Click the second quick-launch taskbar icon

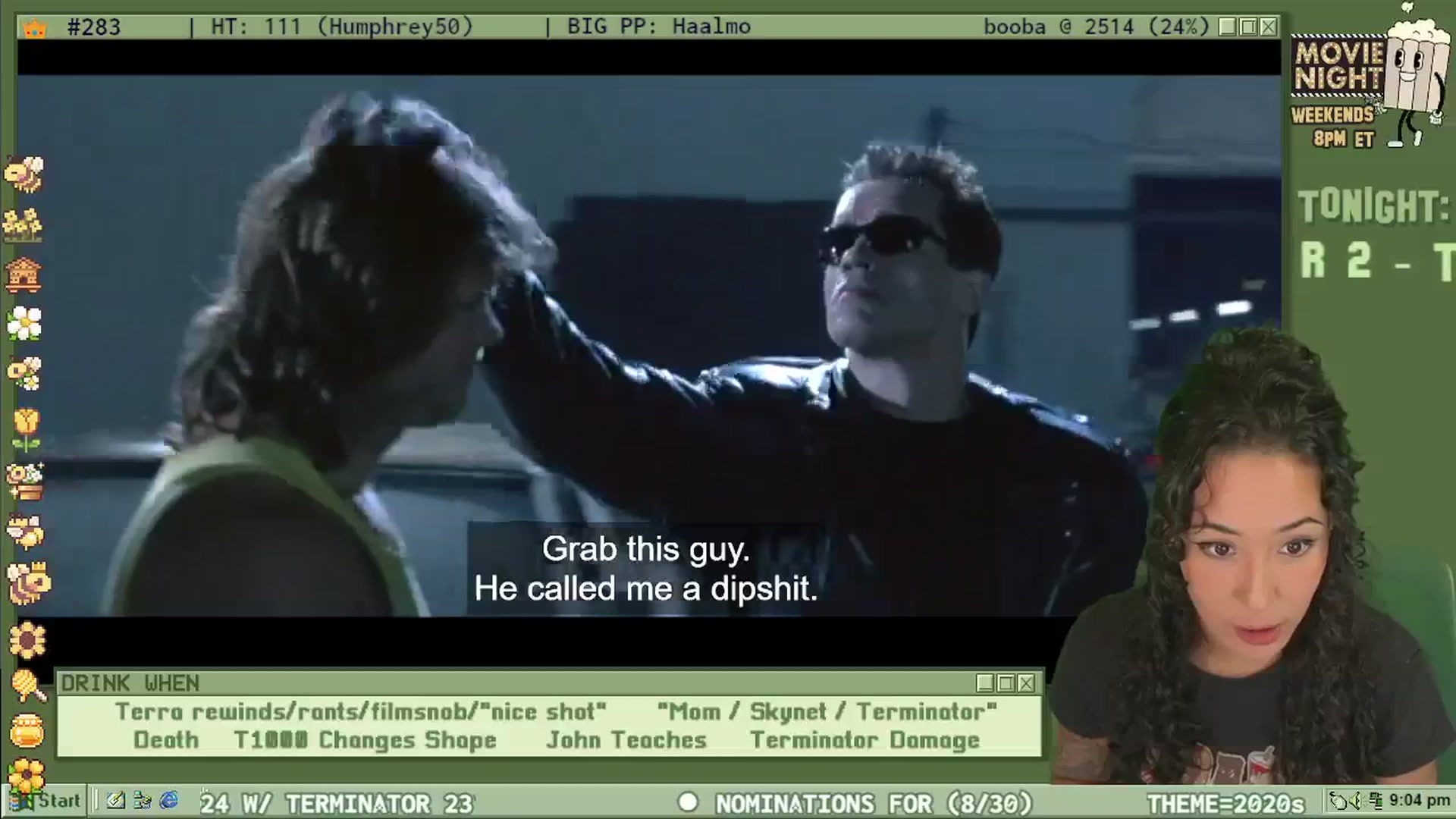tap(143, 801)
